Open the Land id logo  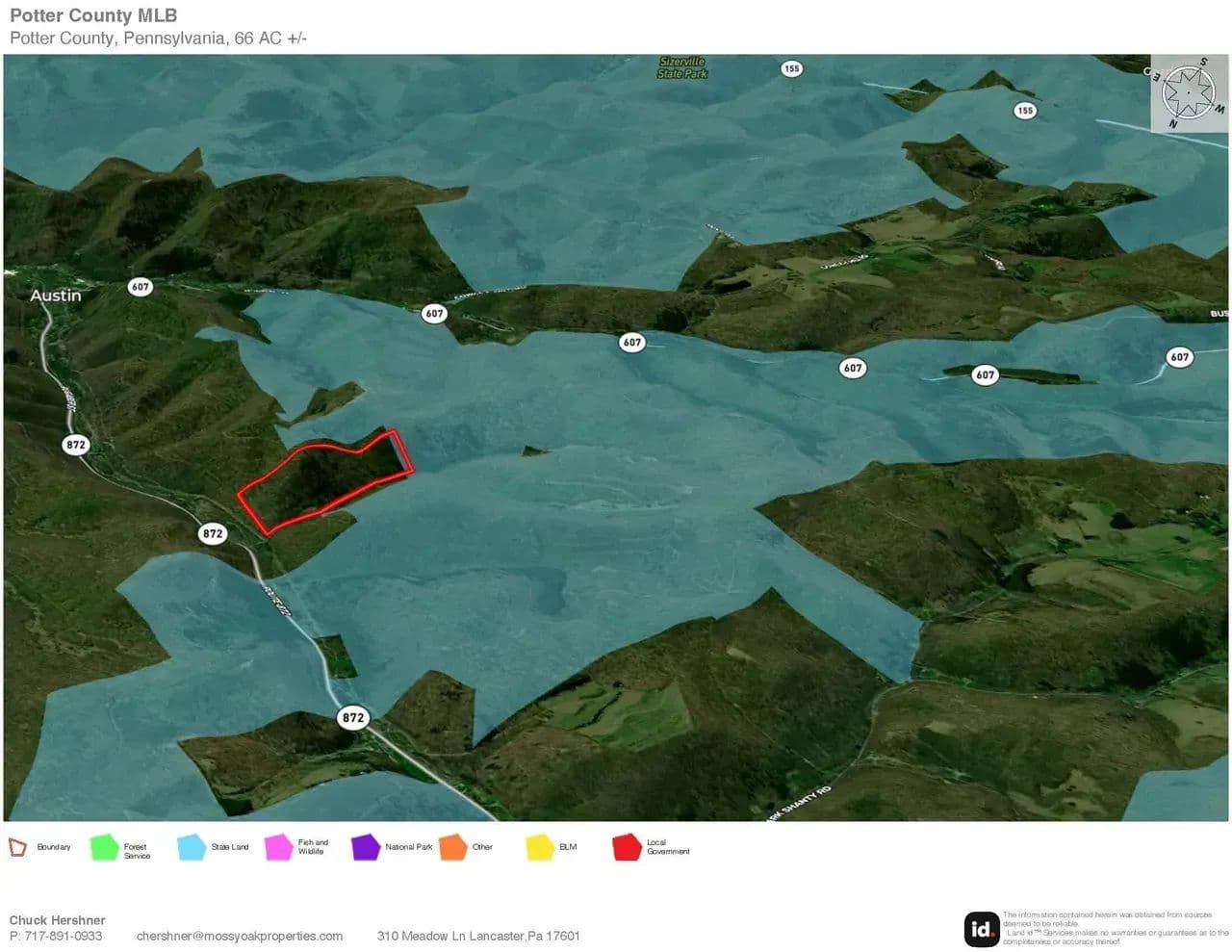(x=981, y=930)
